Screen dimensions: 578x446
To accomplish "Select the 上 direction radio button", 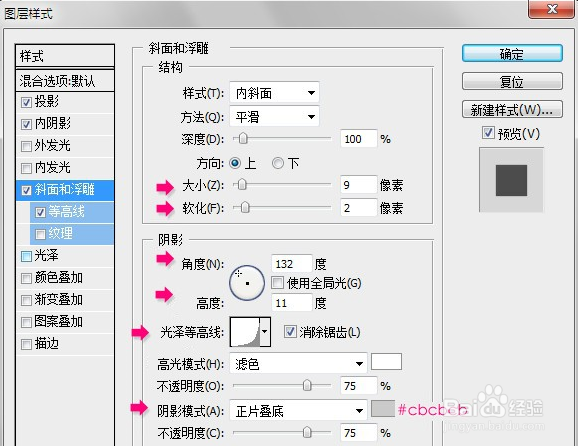I will (x=235, y=163).
